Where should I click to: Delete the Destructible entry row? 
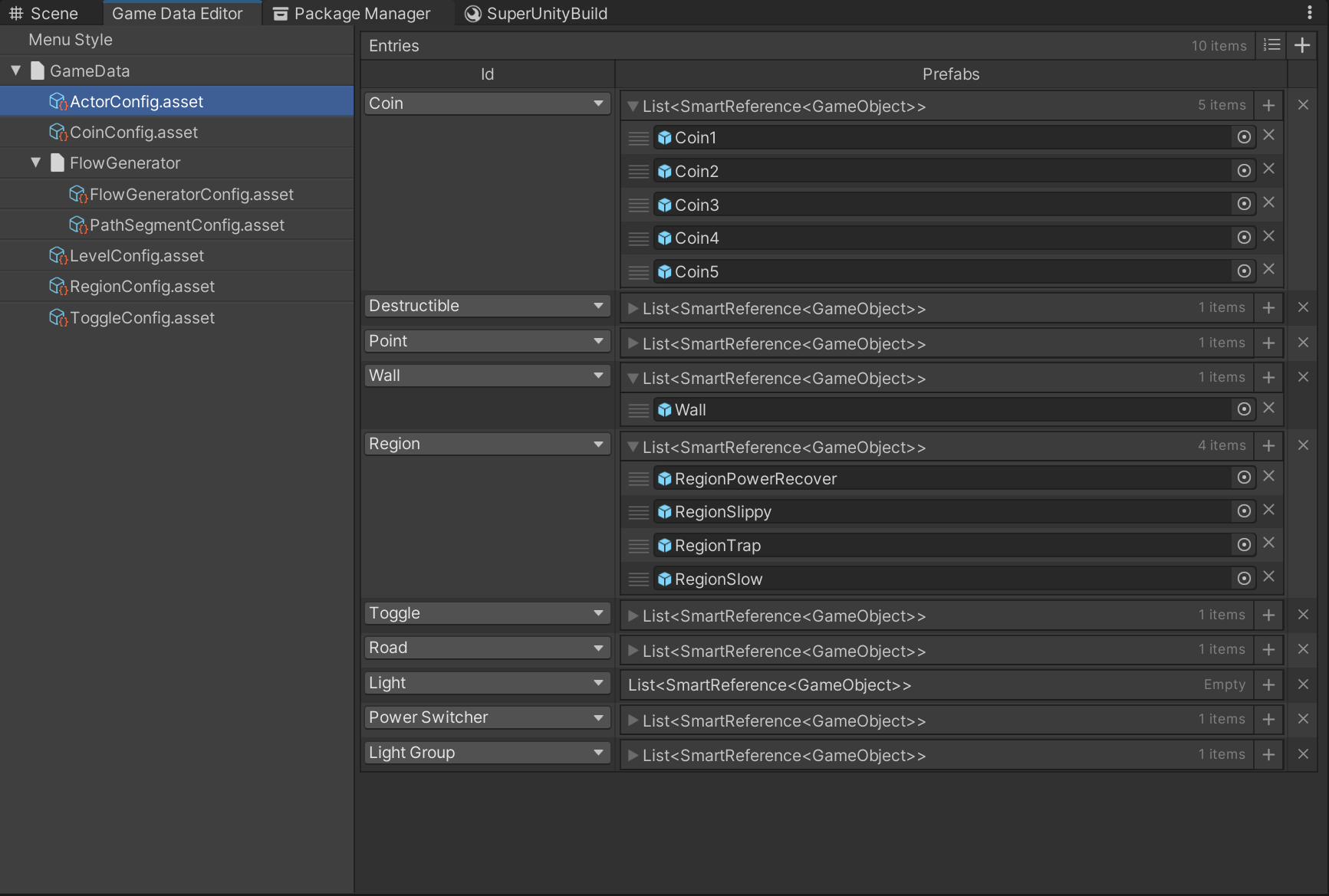(1302, 307)
